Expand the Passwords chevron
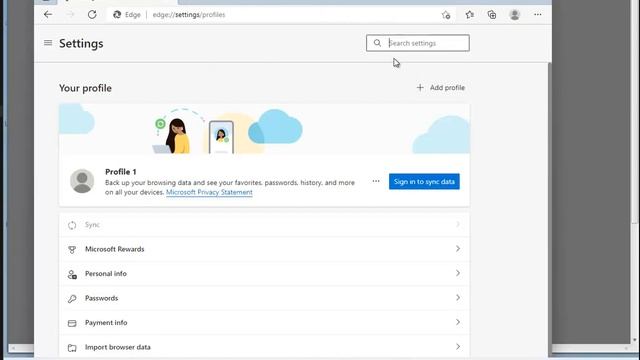Viewport: 640px width, 360px height. click(458, 298)
